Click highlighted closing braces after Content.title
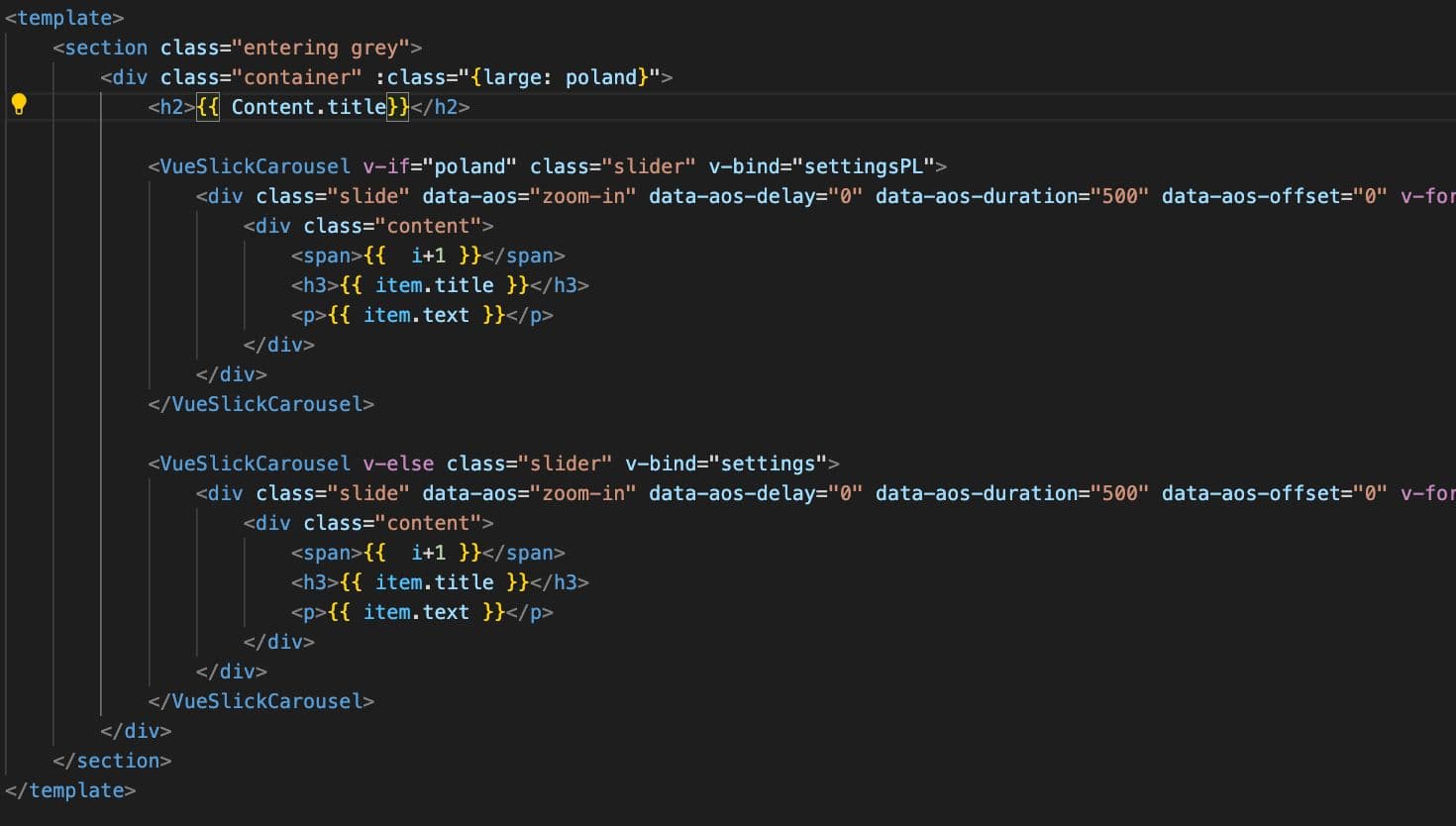 [398, 107]
